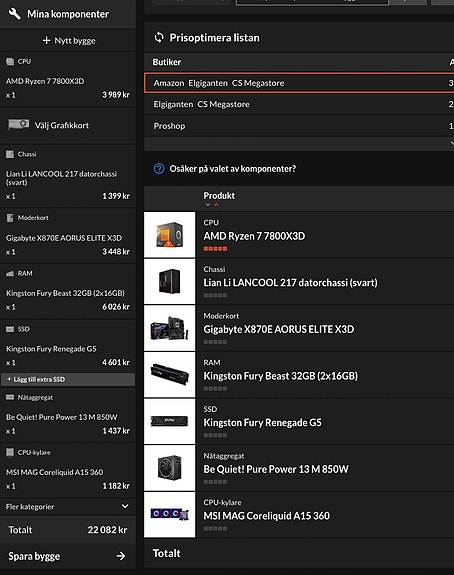Viewport: 454px width, 575px height.
Task: Open the Kingston Fury Beast RAM thumbnail
Action: (x=169, y=374)
